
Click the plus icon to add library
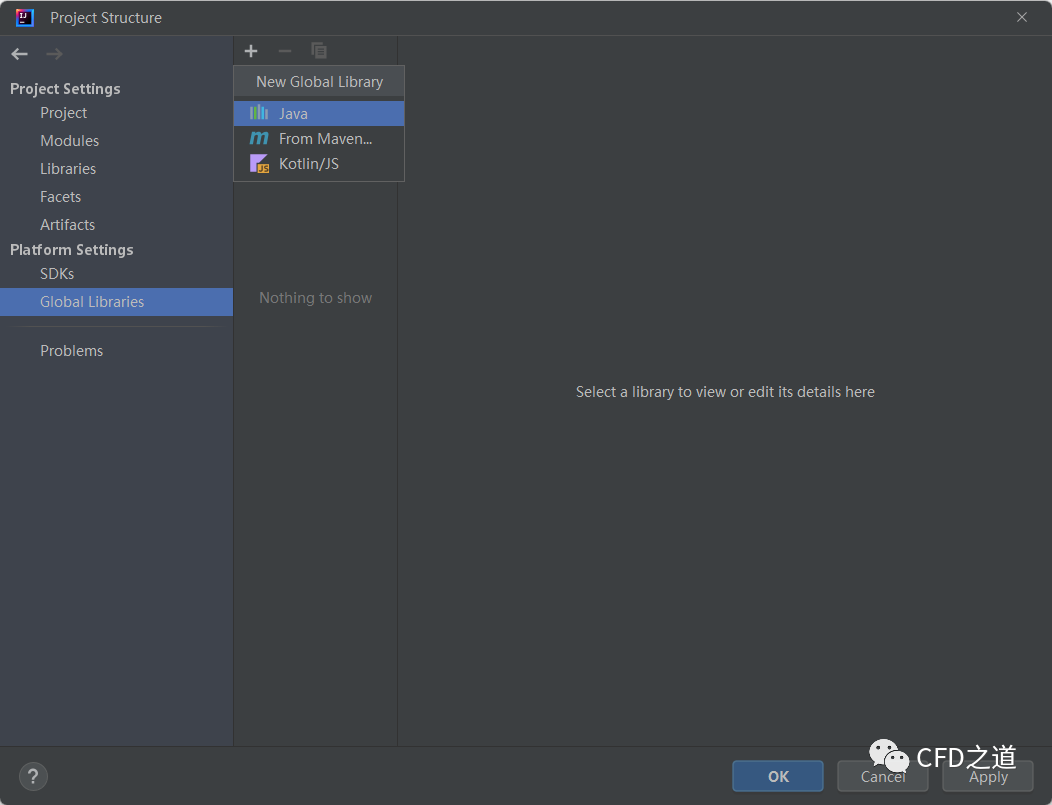[251, 51]
